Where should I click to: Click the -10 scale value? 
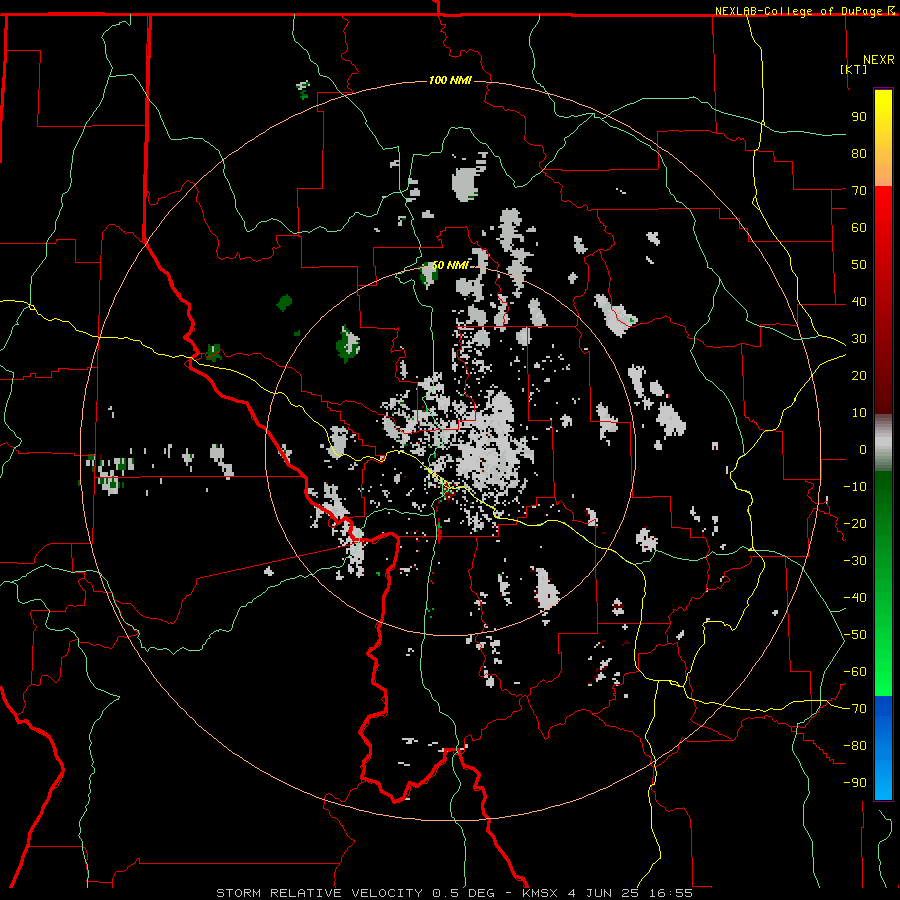(855, 487)
